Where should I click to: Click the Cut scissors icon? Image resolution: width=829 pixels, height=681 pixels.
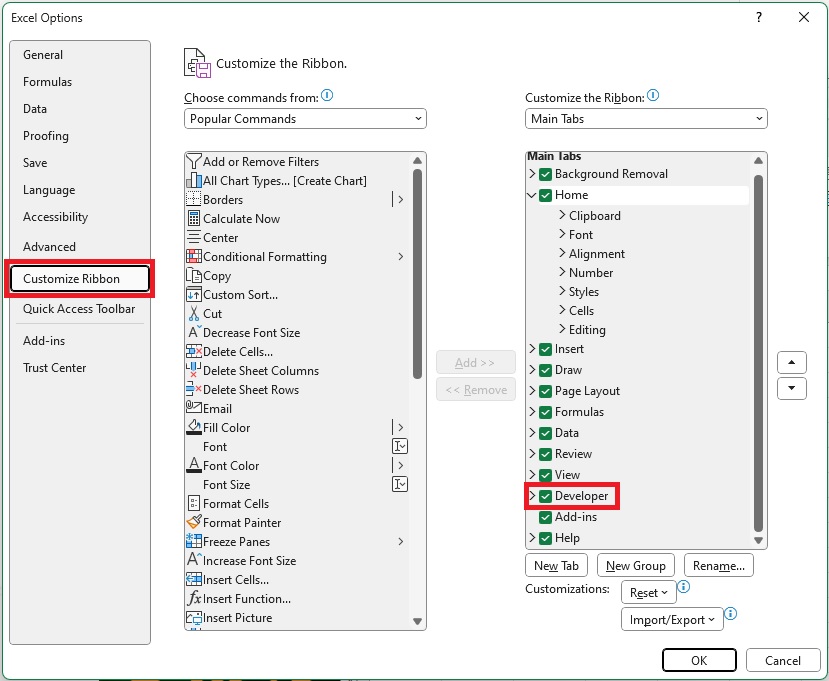coord(194,314)
